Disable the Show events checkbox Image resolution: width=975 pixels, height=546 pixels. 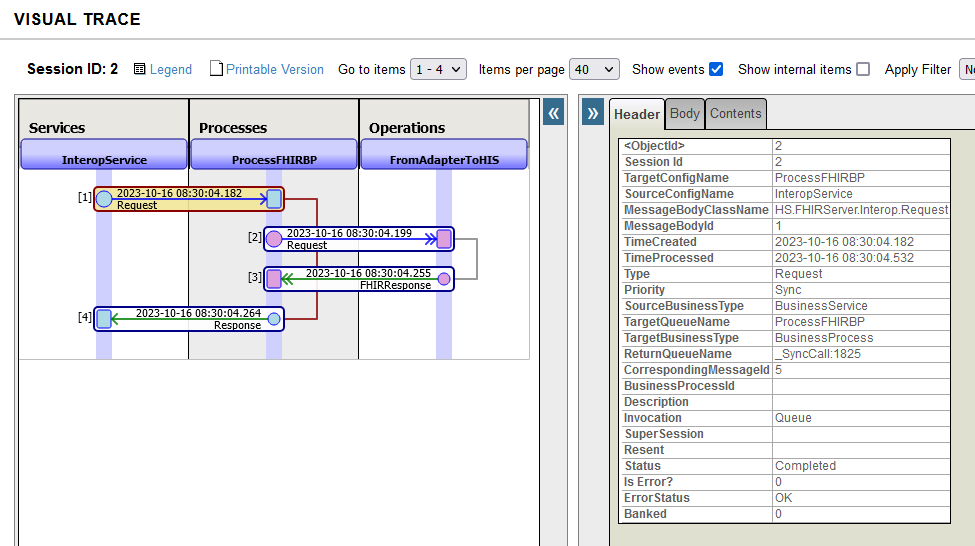pyautogui.click(x=716, y=69)
